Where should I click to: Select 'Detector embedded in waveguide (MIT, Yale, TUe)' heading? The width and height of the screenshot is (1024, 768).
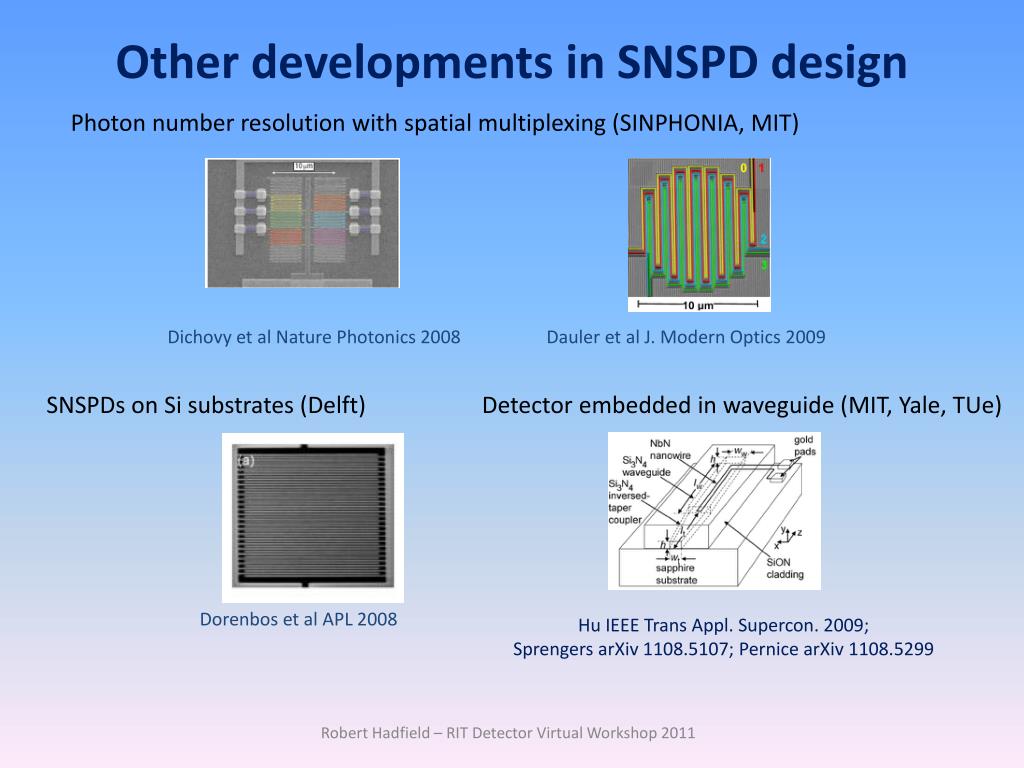tap(742, 406)
